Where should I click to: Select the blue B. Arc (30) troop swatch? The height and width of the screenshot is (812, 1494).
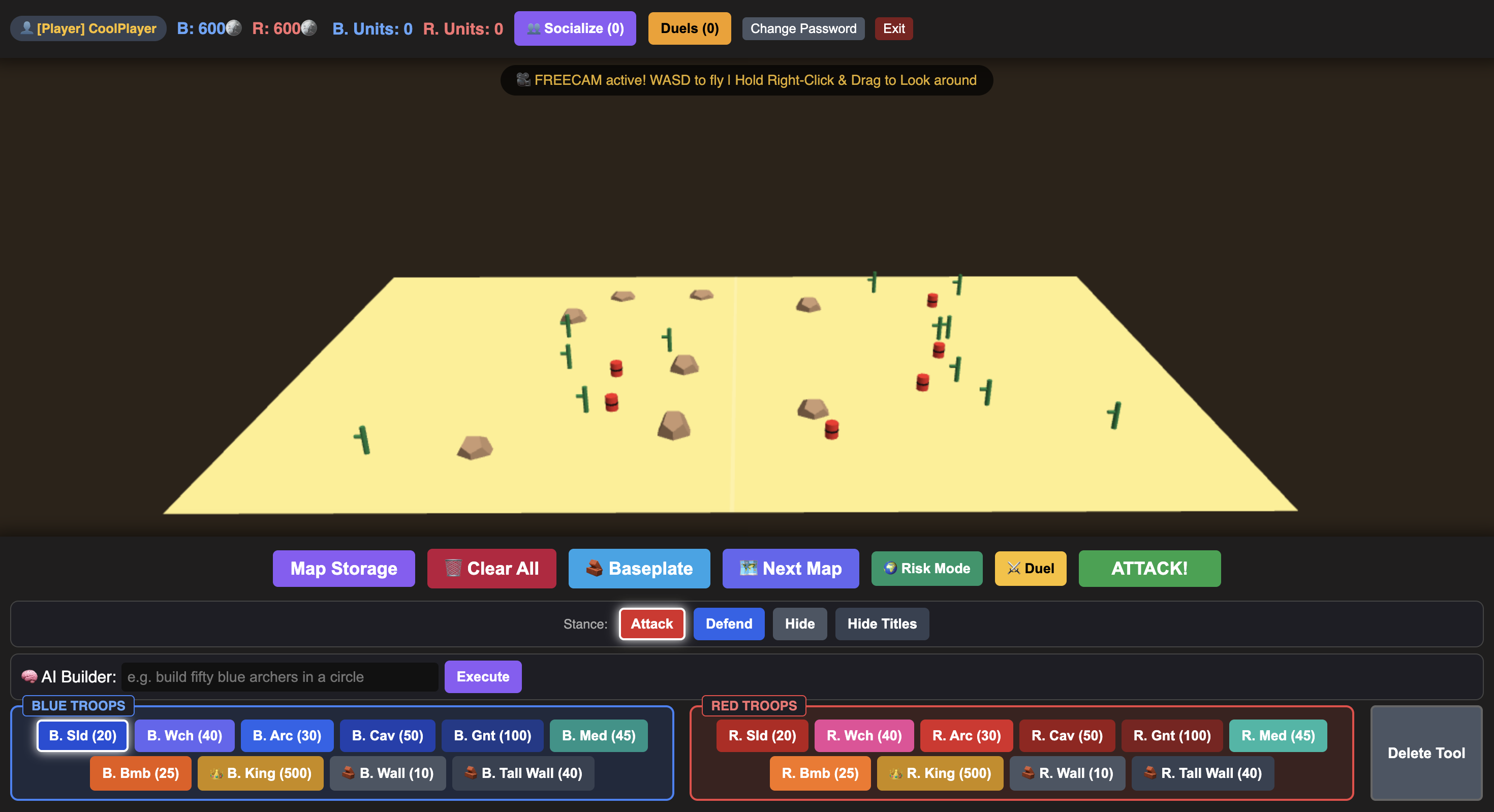(x=287, y=735)
